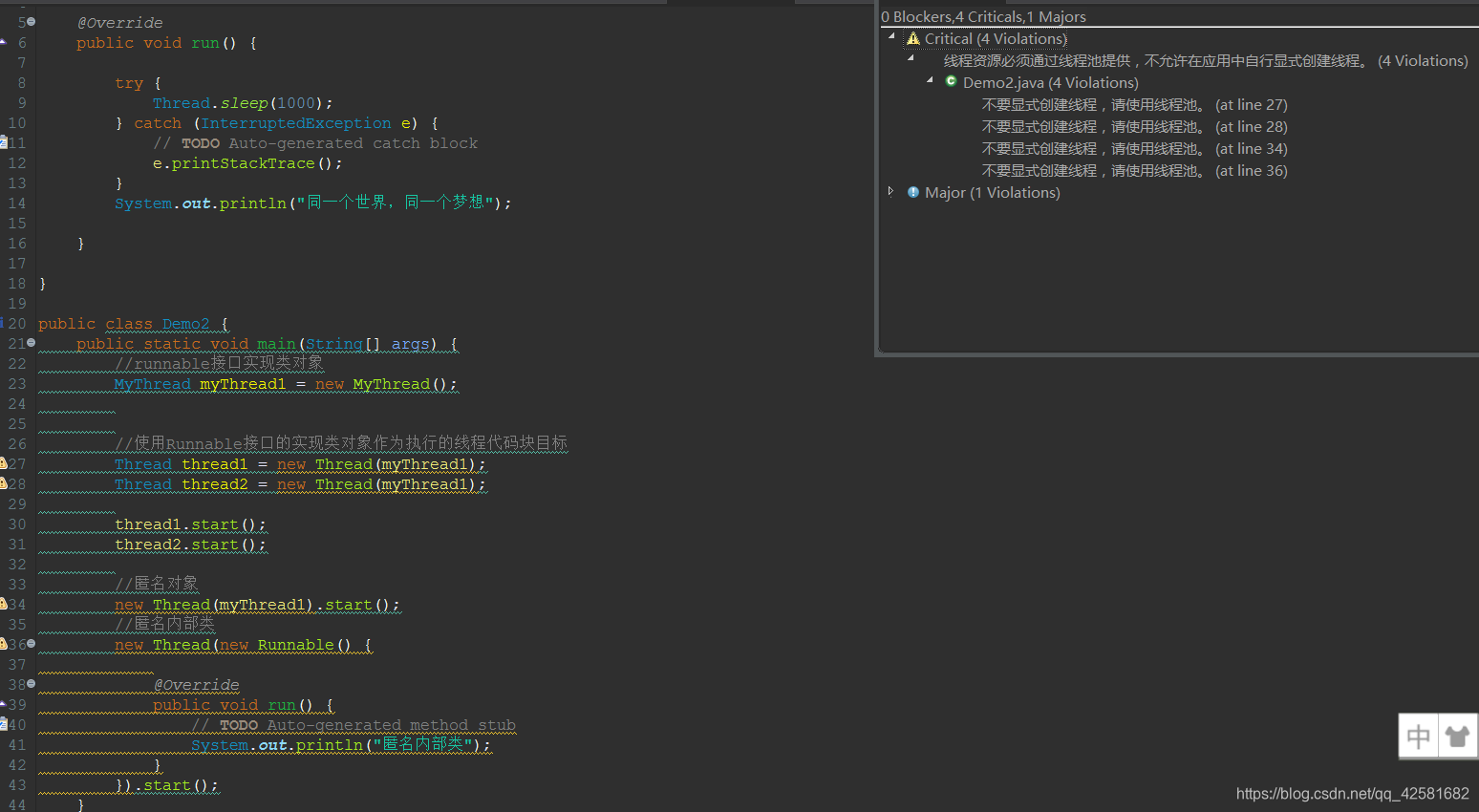The height and width of the screenshot is (812, 1479).
Task: Fold the run method at line 5
Action: coord(32,21)
